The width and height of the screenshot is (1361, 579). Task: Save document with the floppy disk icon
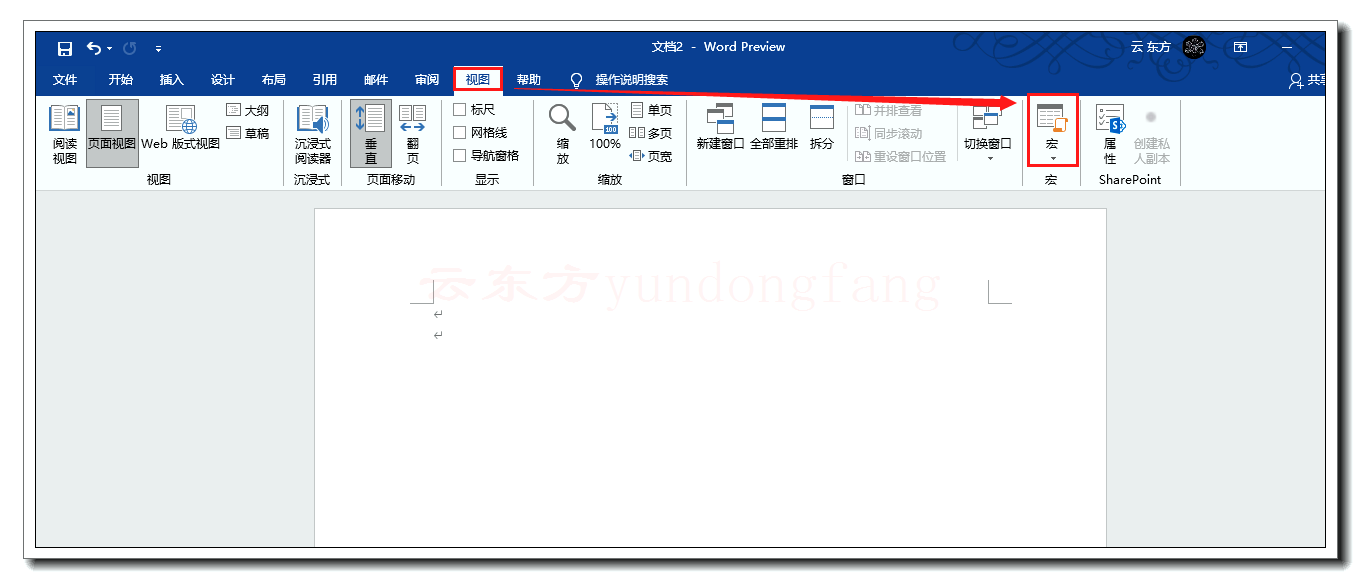pyautogui.click(x=65, y=48)
